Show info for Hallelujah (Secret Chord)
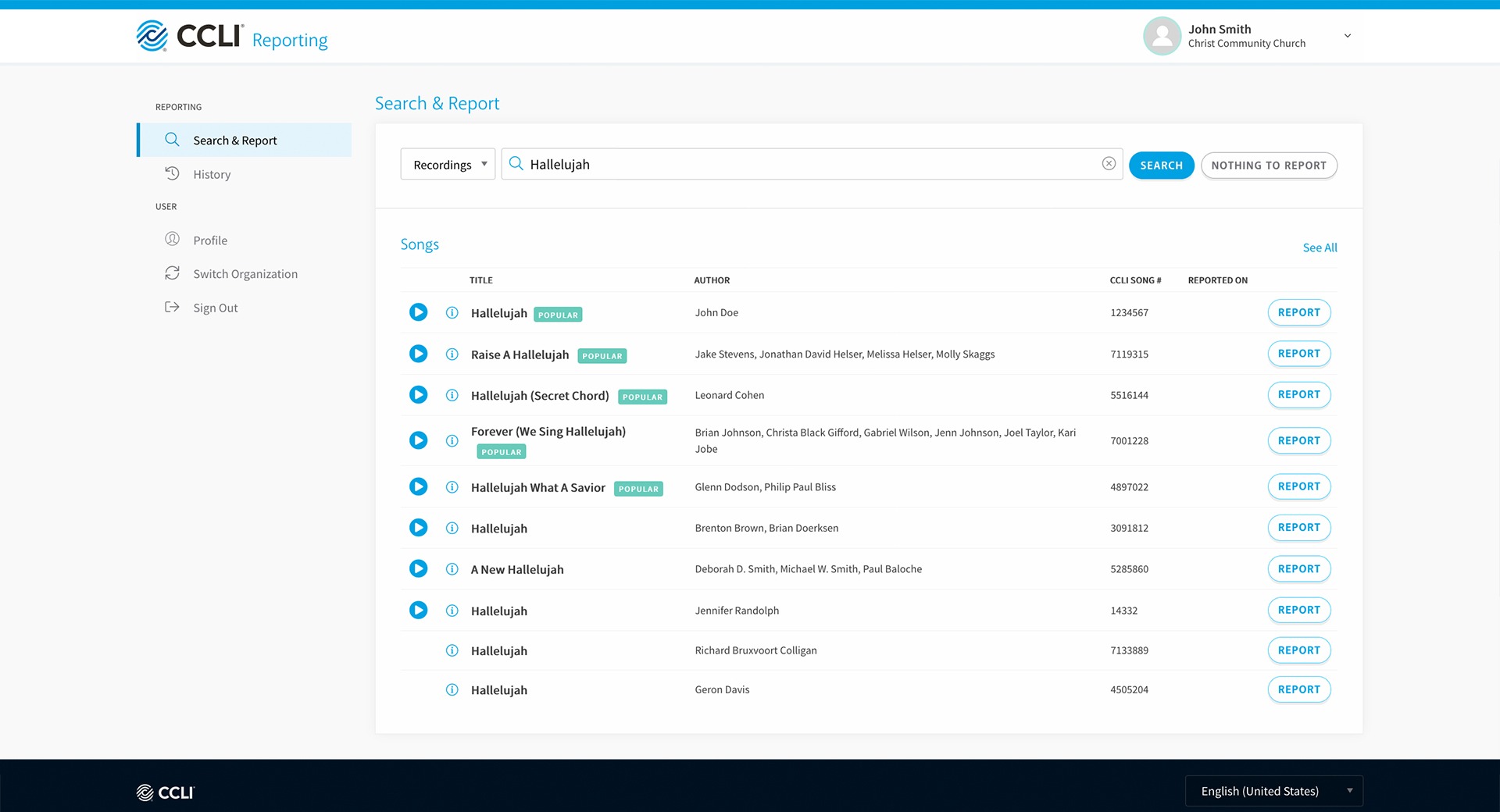The image size is (1500, 812). coord(452,395)
